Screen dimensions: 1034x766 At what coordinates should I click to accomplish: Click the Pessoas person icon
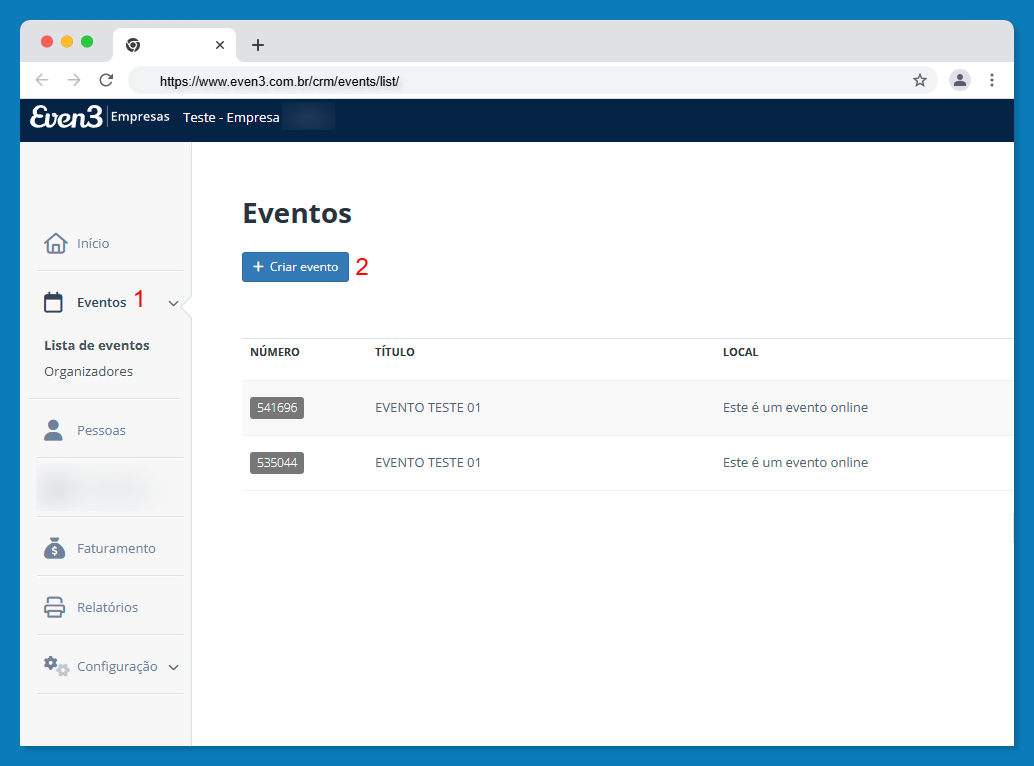(54, 430)
